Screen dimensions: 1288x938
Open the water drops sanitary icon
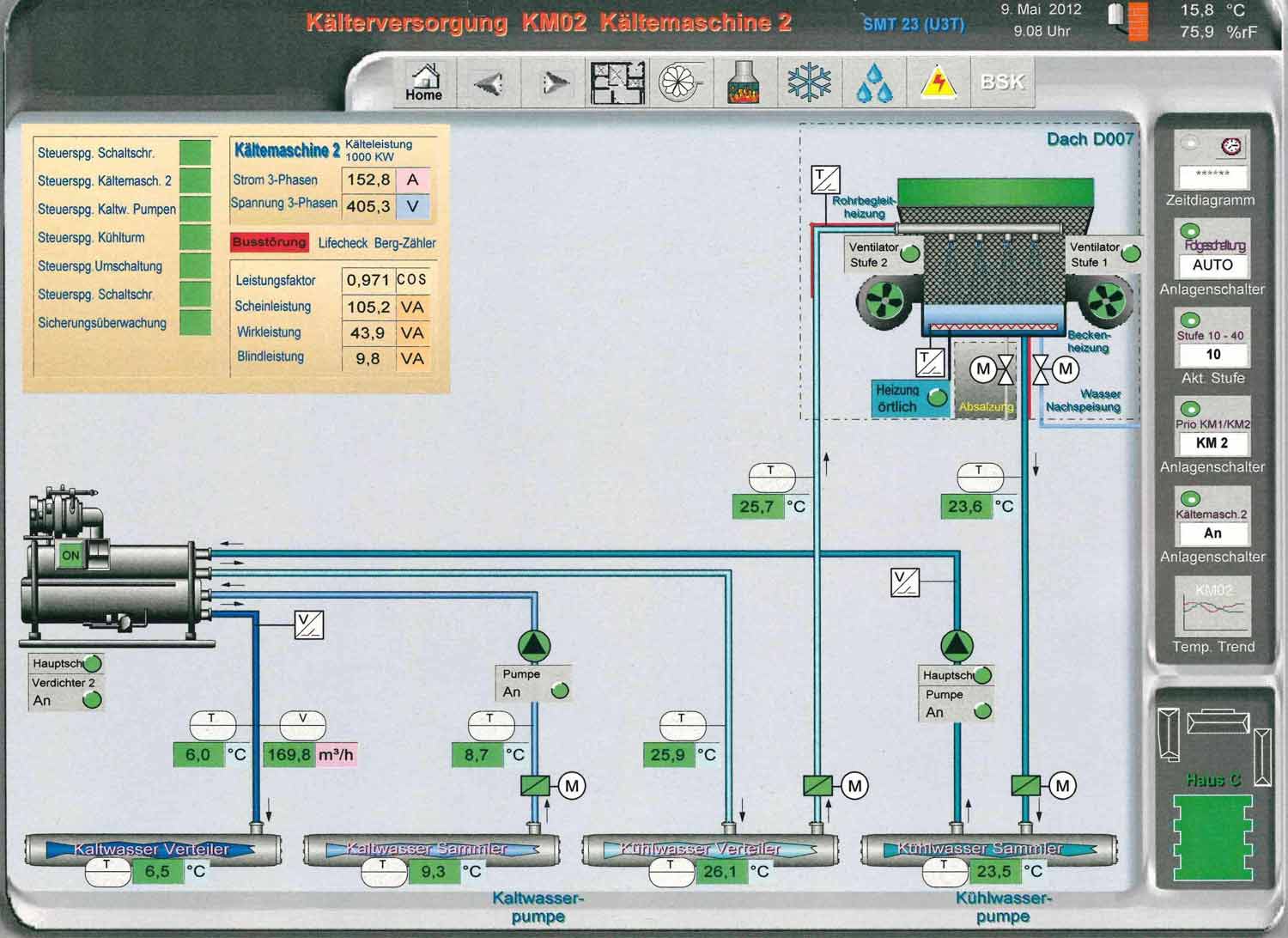pos(874,83)
